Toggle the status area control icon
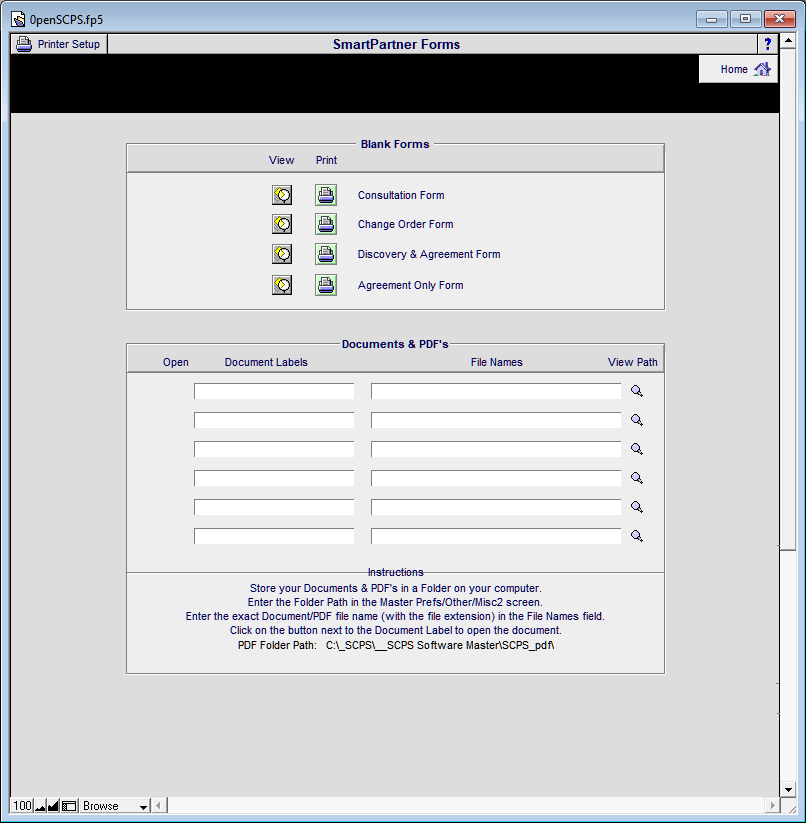 [69, 806]
